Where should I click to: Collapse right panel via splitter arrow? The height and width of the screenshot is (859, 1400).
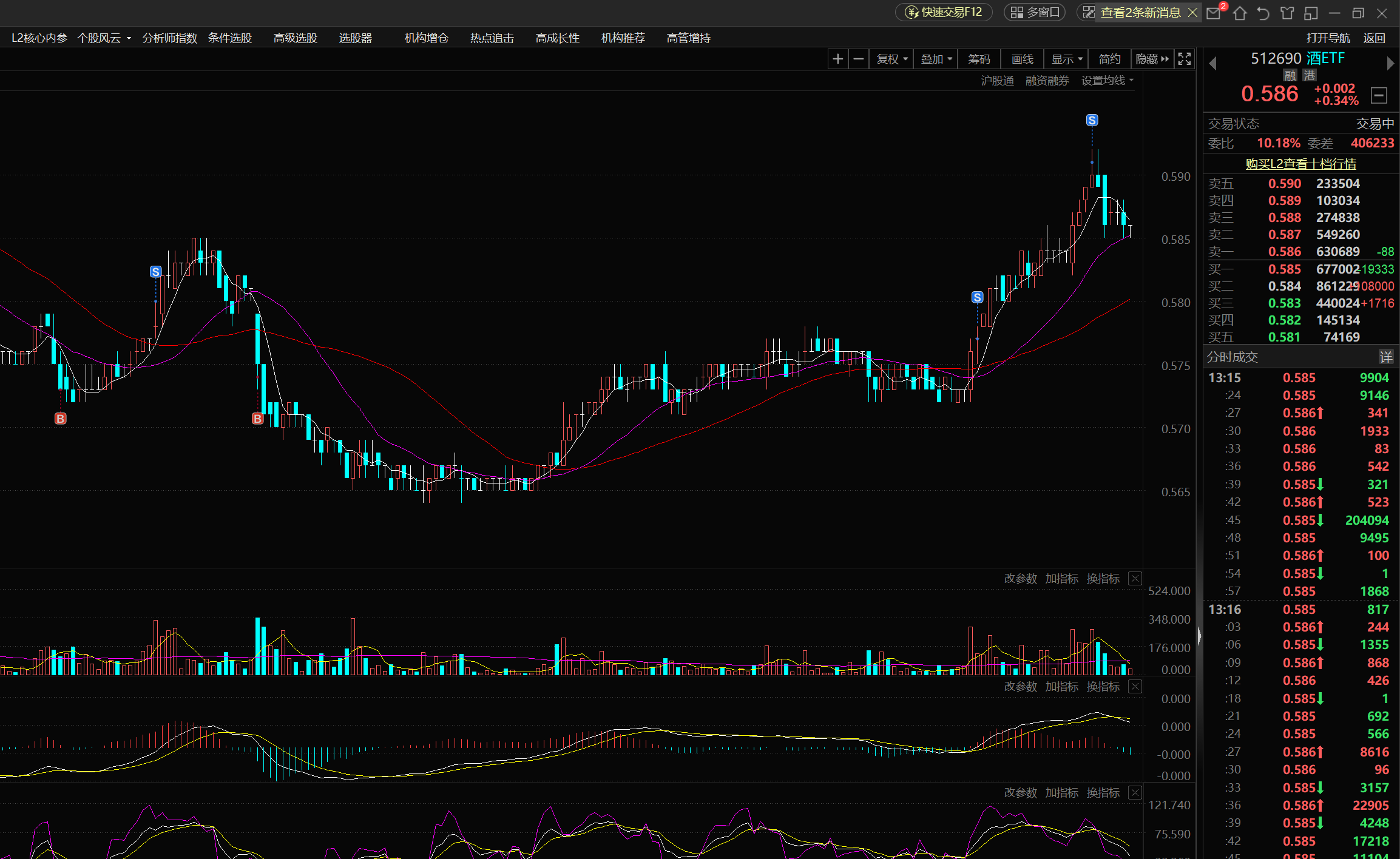pos(1199,636)
